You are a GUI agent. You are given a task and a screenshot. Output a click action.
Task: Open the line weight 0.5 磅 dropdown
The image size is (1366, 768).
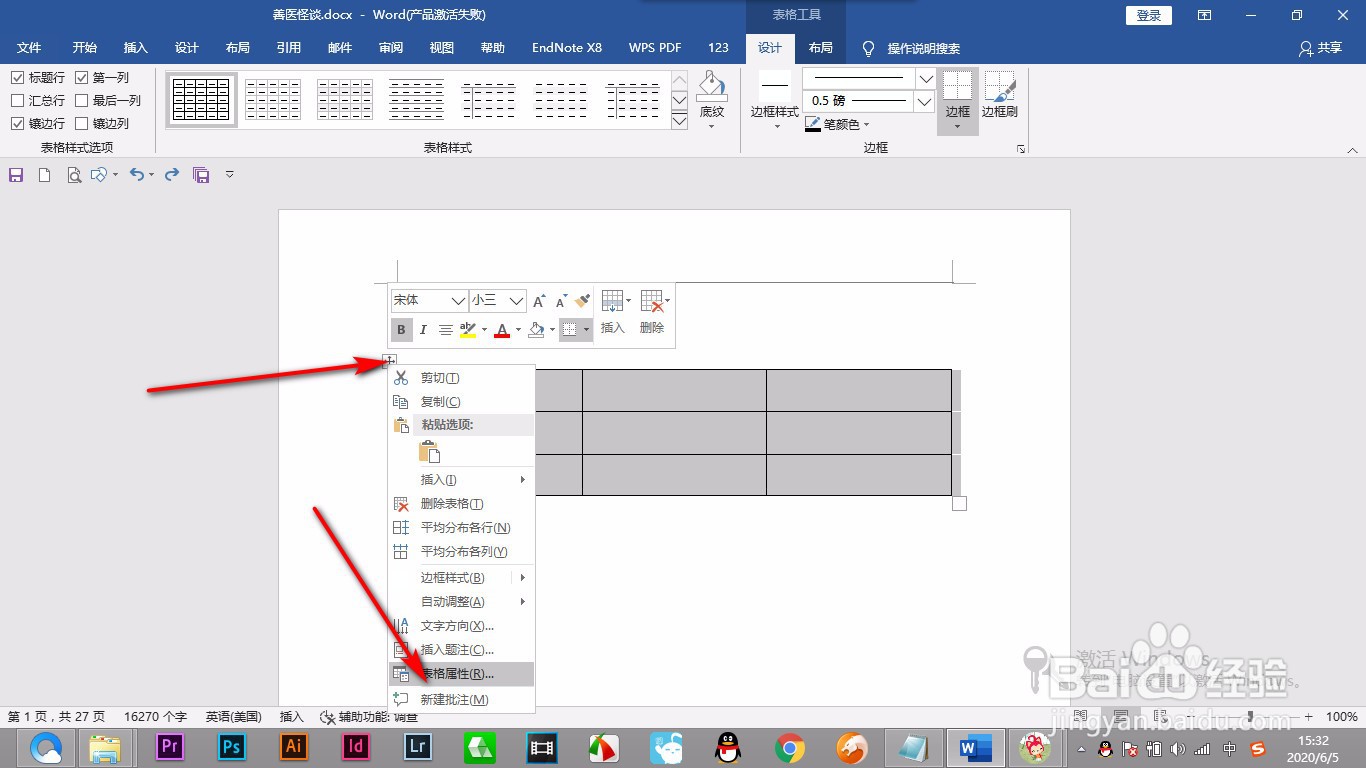click(925, 101)
